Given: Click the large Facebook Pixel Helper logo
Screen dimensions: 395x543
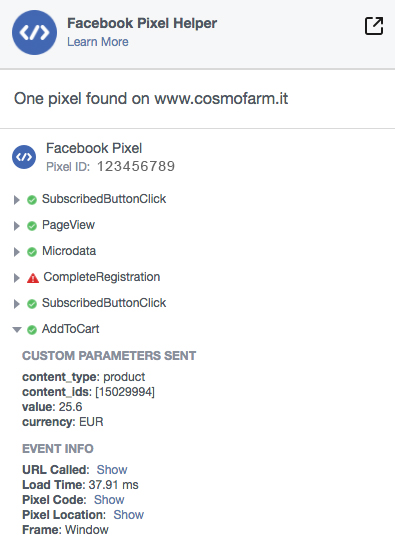Looking at the screenshot, I should click(x=34, y=33).
